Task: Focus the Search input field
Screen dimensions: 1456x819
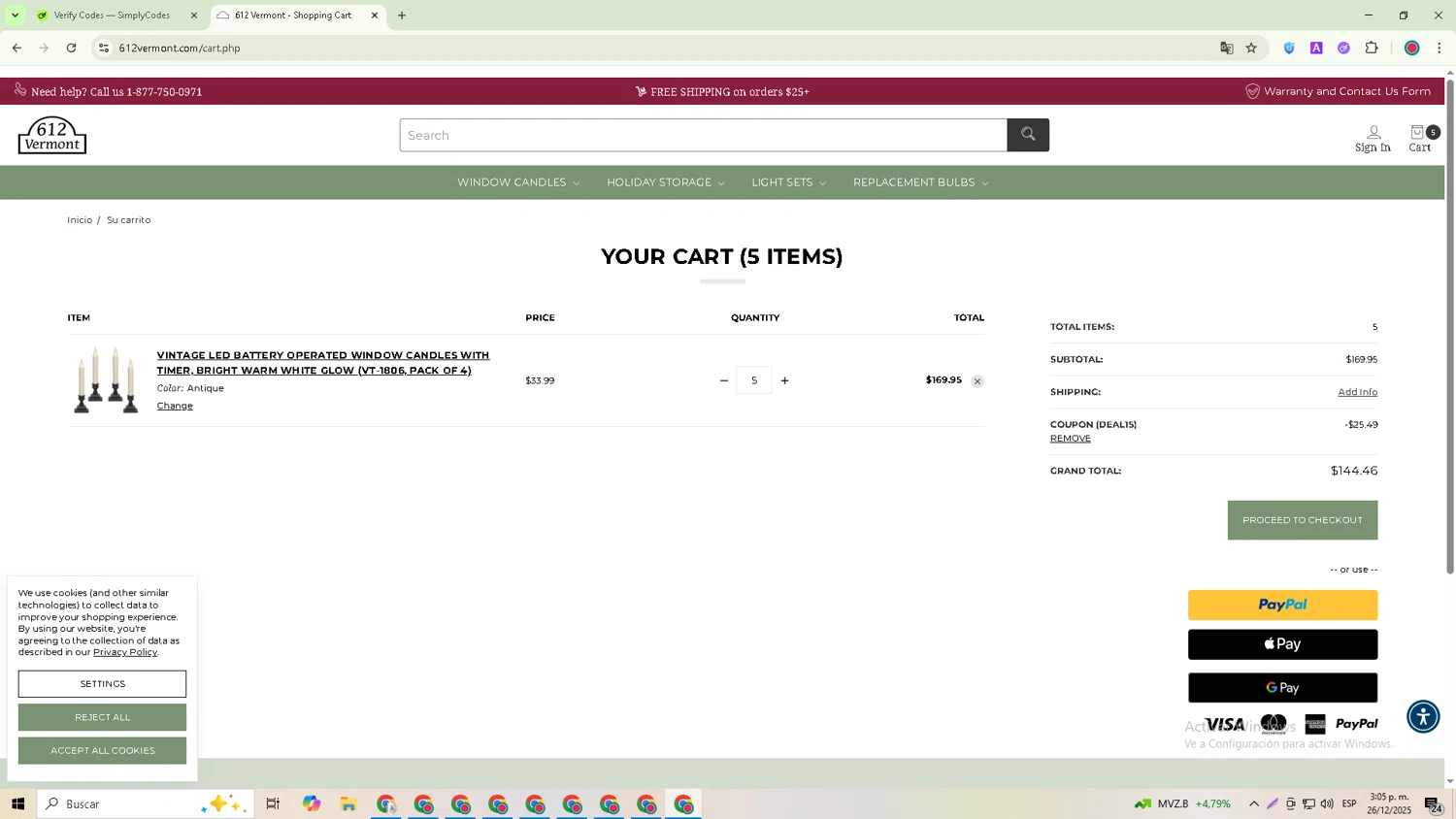Action: (x=703, y=135)
